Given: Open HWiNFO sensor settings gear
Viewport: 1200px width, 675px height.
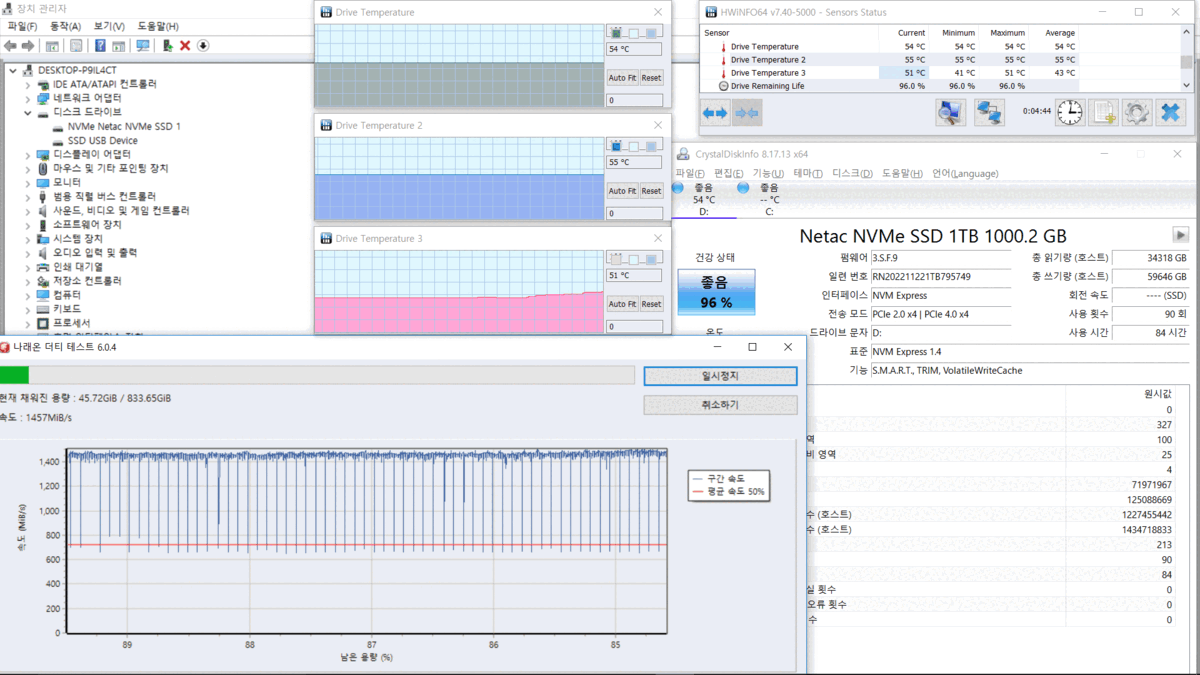Looking at the screenshot, I should [x=1137, y=112].
